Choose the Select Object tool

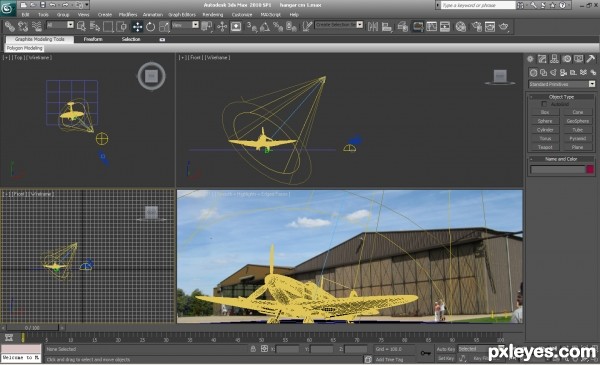81,26
